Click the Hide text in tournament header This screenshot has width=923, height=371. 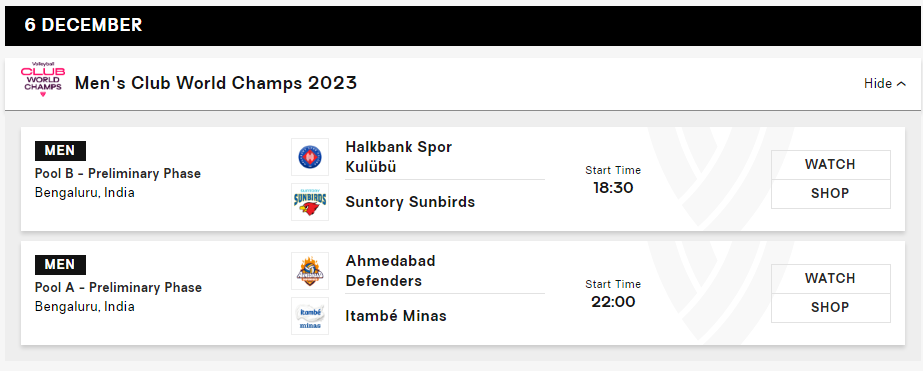pos(878,84)
